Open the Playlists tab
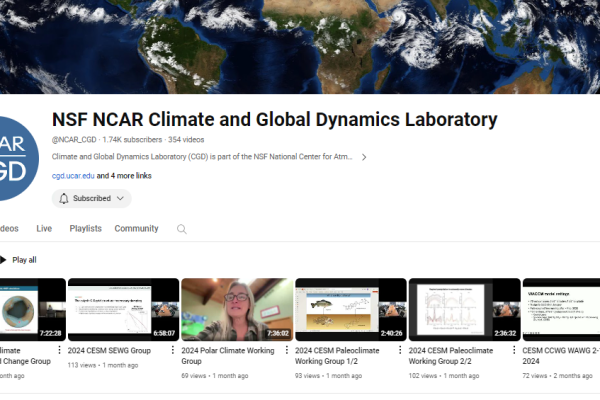Image resolution: width=600 pixels, height=400 pixels. click(x=85, y=229)
